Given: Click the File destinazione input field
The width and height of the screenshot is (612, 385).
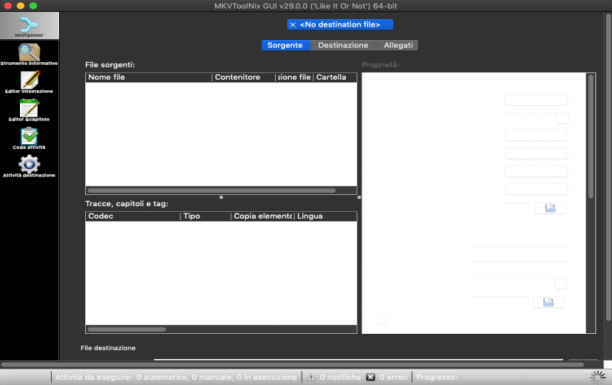Looking at the screenshot, I should point(358,358).
